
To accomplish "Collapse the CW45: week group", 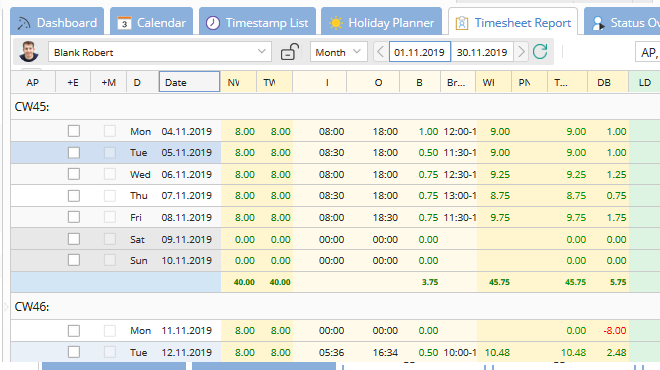I will tap(32, 106).
